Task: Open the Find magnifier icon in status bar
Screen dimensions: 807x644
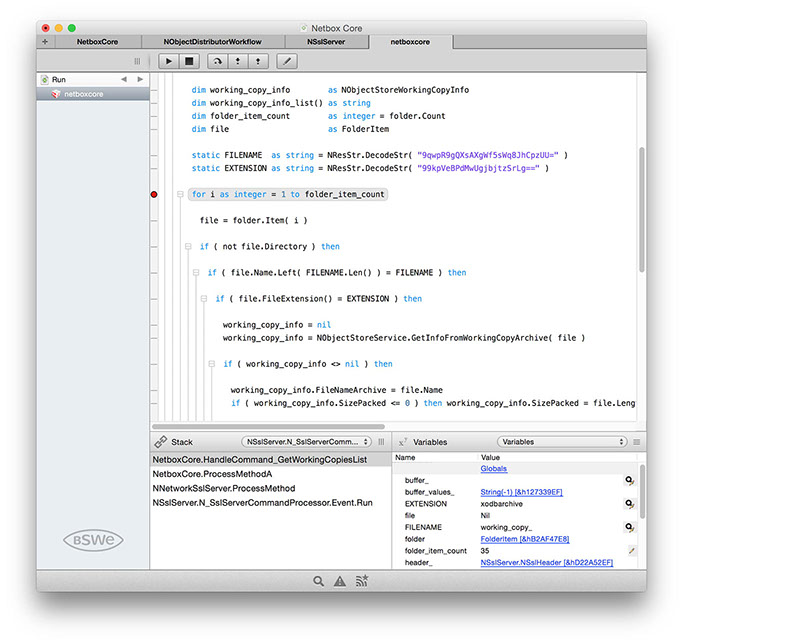Action: 318,580
